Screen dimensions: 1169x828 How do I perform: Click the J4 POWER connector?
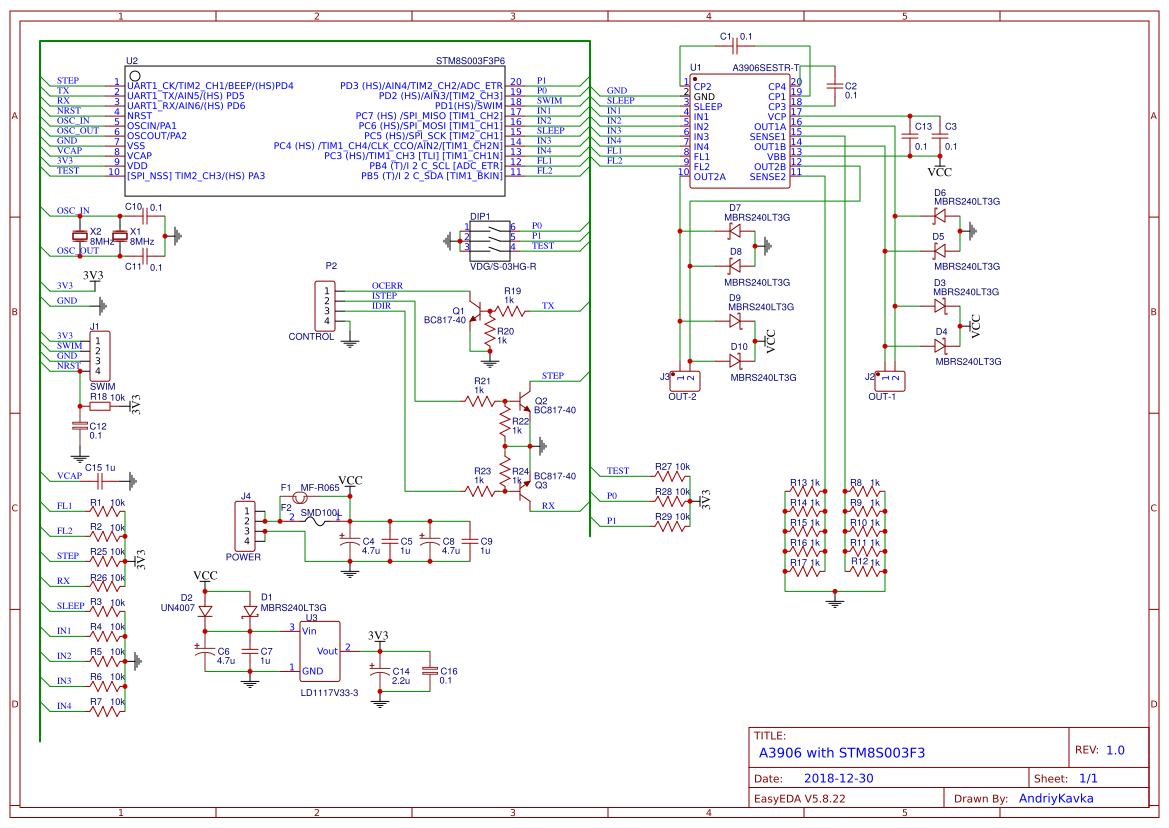246,526
